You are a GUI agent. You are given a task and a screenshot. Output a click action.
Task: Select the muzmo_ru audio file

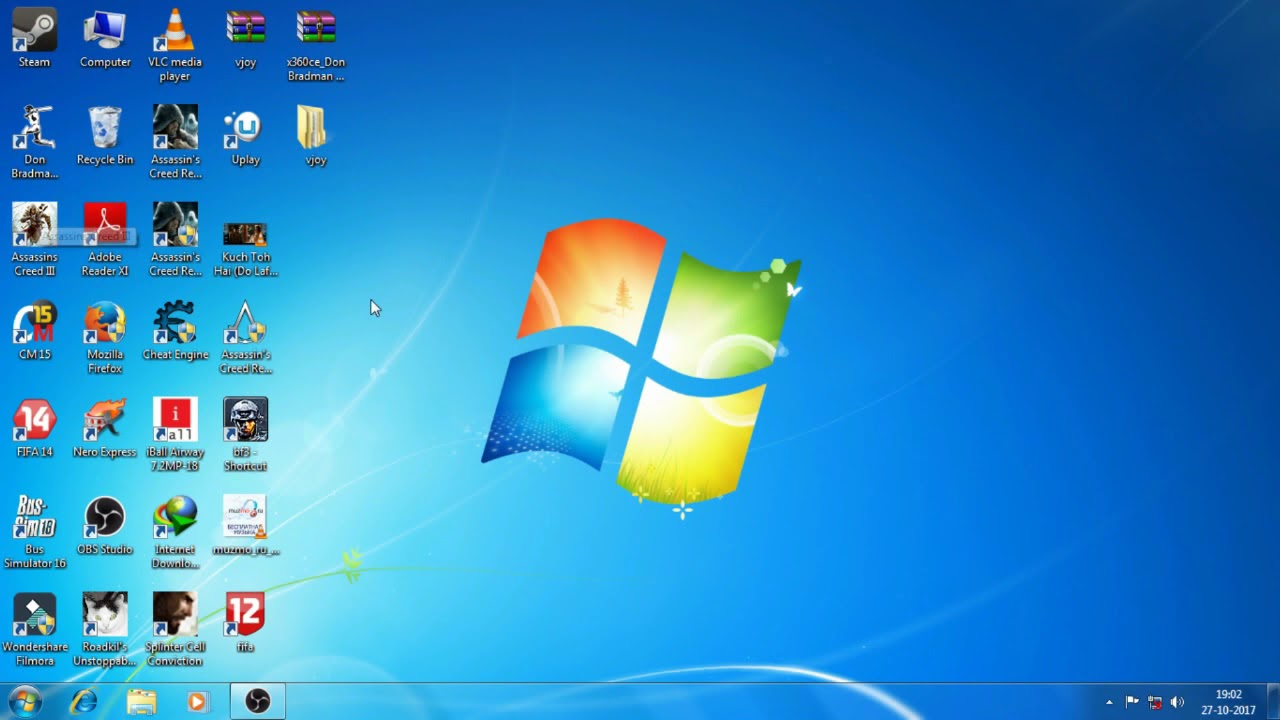coord(245,526)
